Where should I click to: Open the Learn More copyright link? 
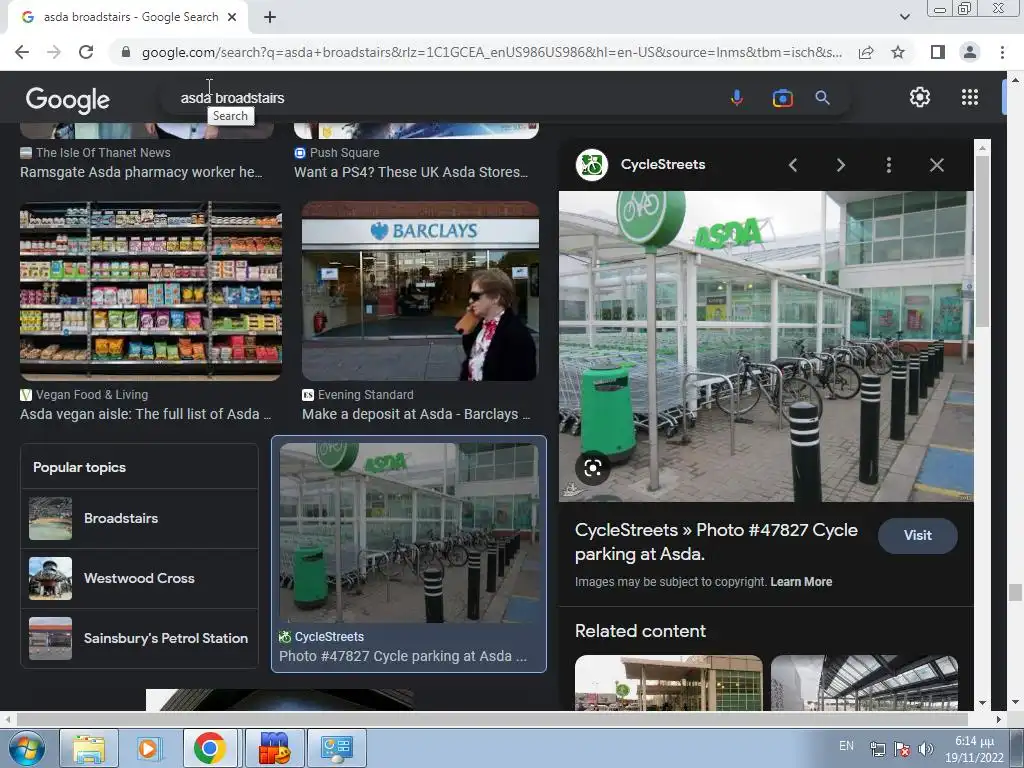(x=801, y=582)
